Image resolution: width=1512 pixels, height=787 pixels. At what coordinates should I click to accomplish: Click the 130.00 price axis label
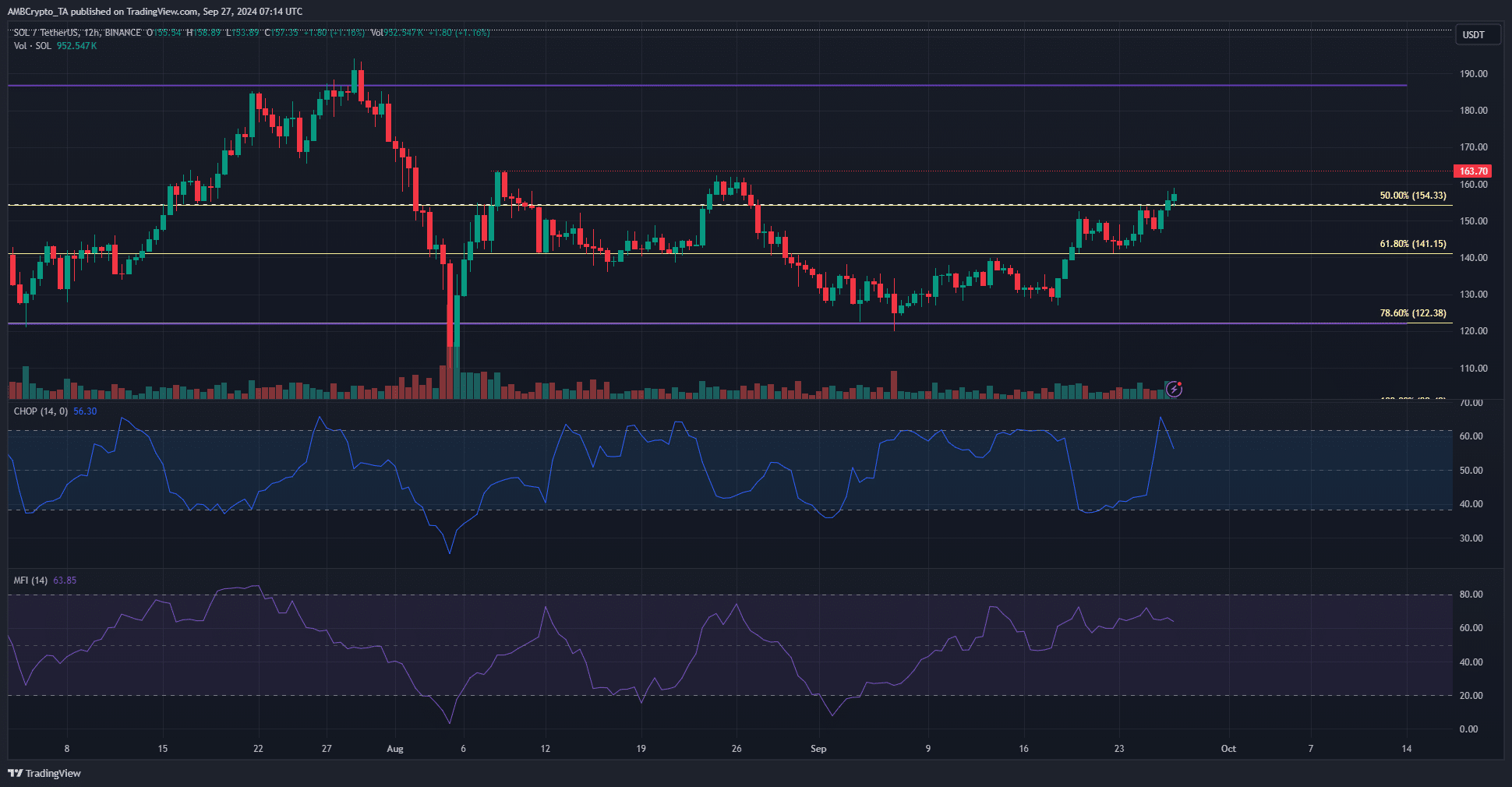[x=1473, y=295]
